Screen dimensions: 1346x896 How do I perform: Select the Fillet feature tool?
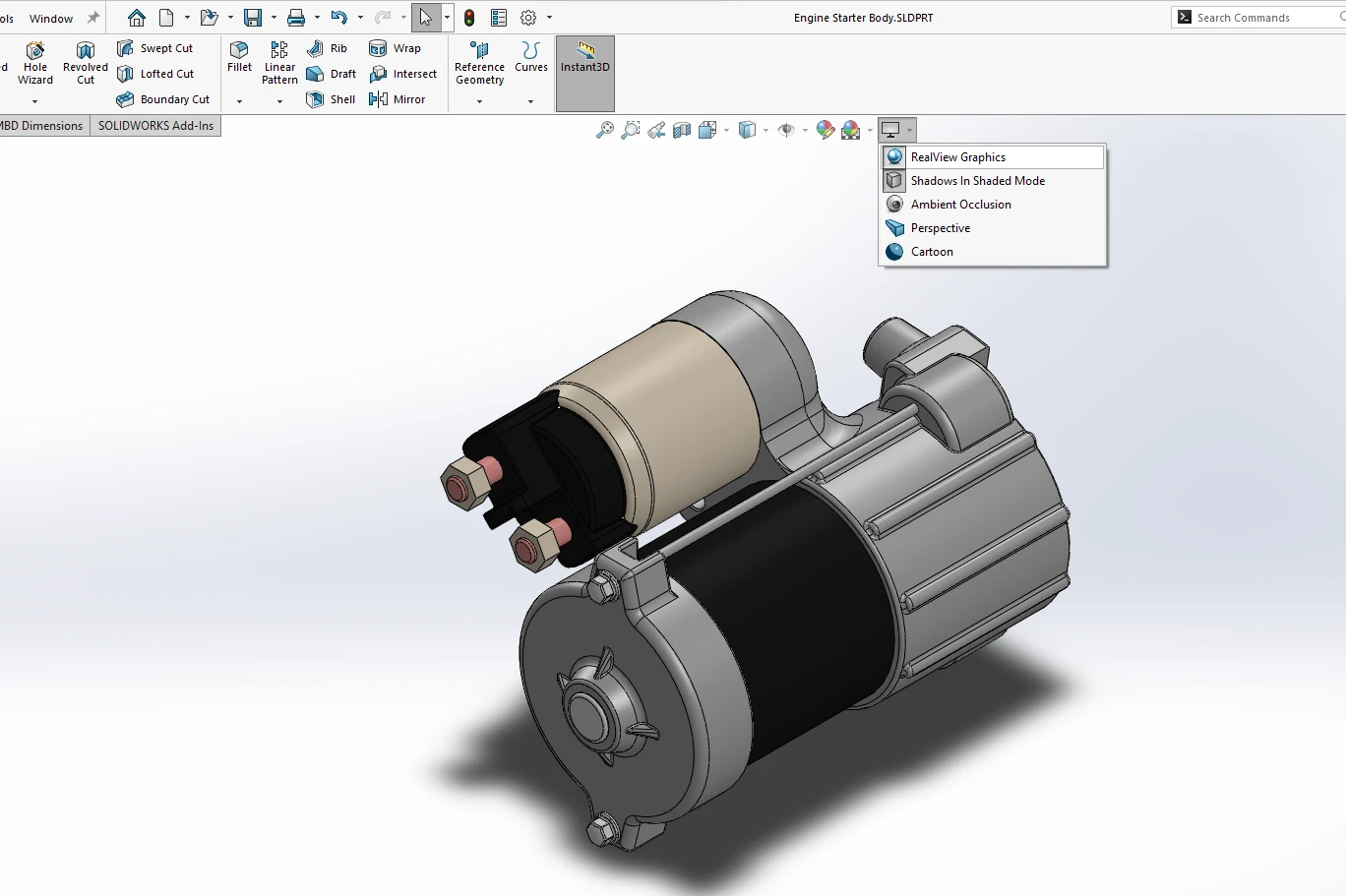[x=239, y=57]
